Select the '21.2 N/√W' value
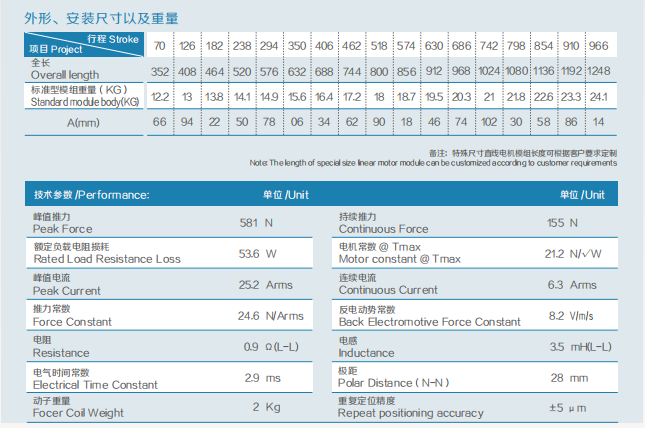The width and height of the screenshot is (645, 428). tap(573, 254)
